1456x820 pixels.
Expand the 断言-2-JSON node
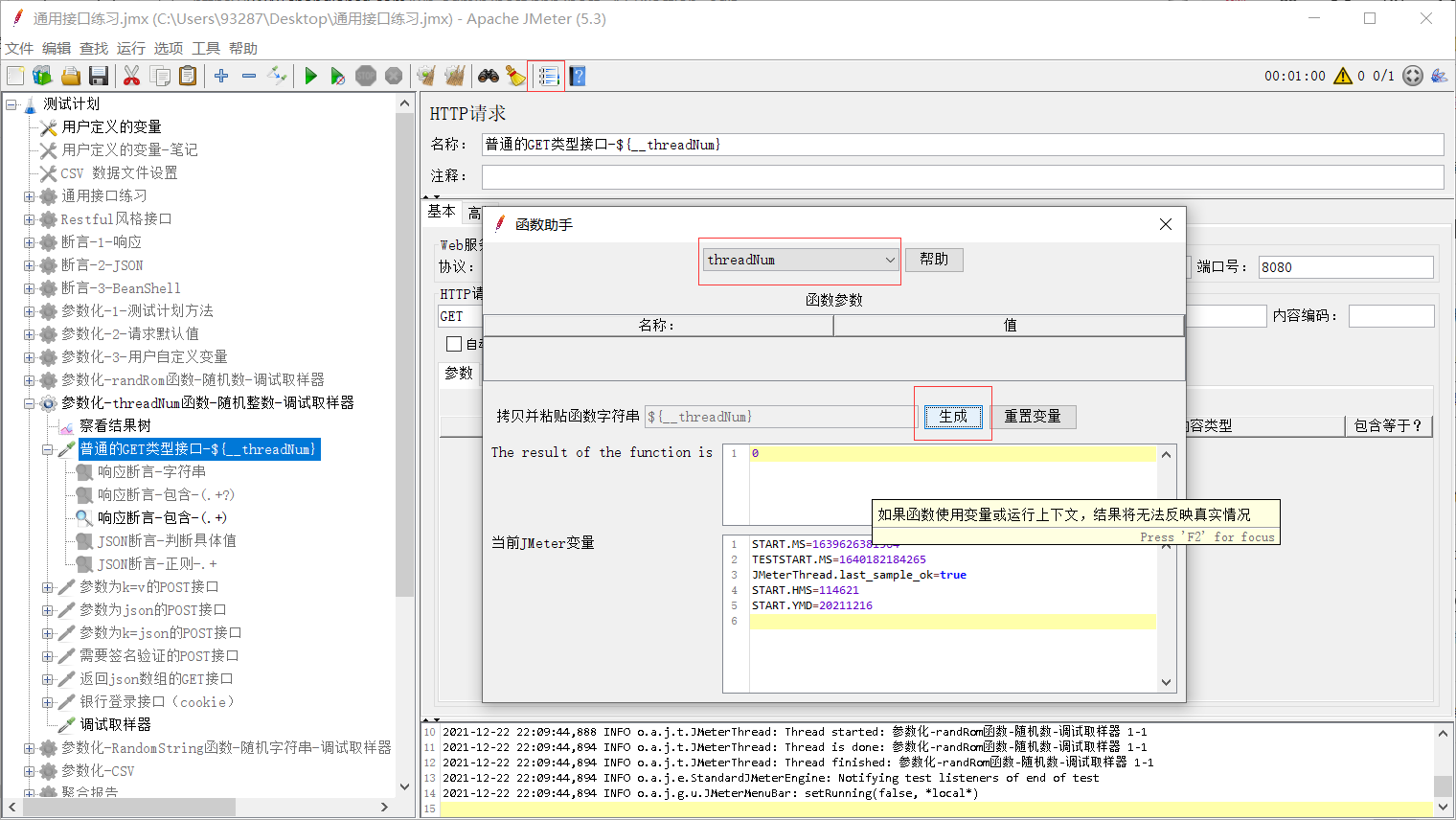[29, 265]
